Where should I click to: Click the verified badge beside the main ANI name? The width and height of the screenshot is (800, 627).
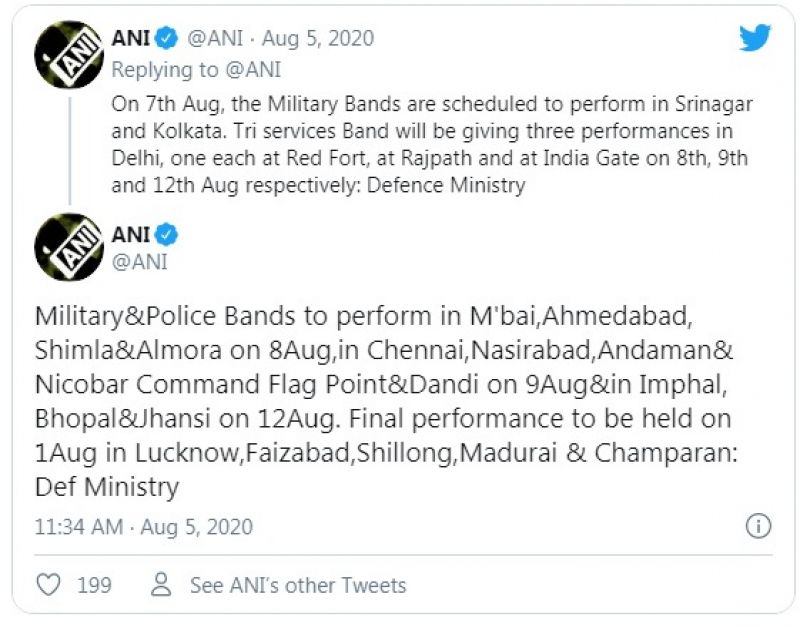click(167, 236)
